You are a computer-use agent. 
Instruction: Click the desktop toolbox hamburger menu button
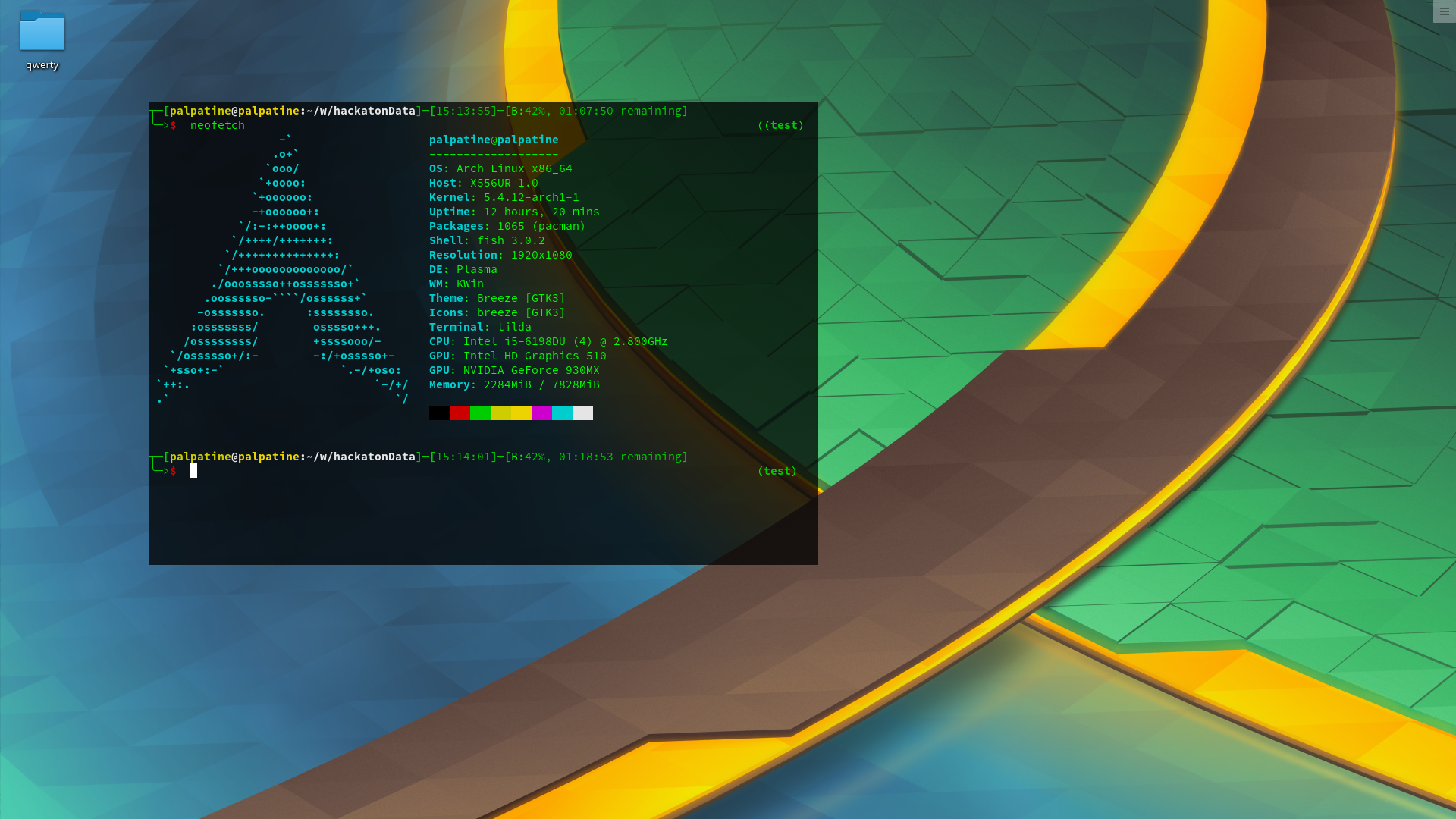pyautogui.click(x=1444, y=11)
